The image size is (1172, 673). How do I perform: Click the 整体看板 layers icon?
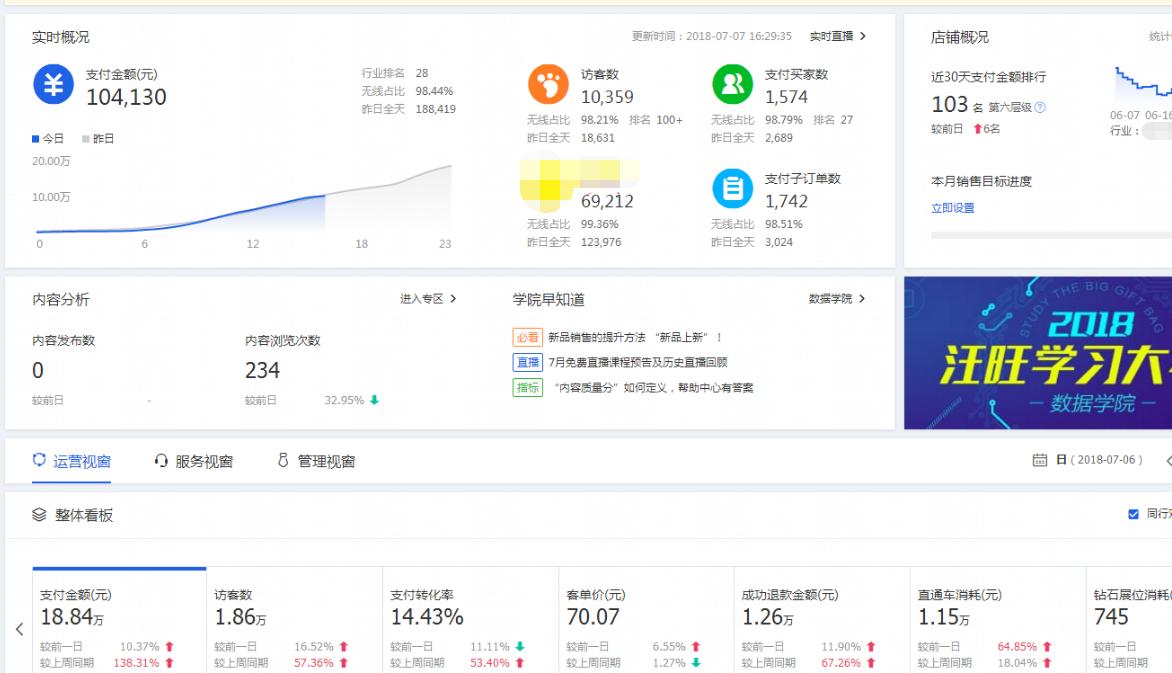[x=39, y=515]
